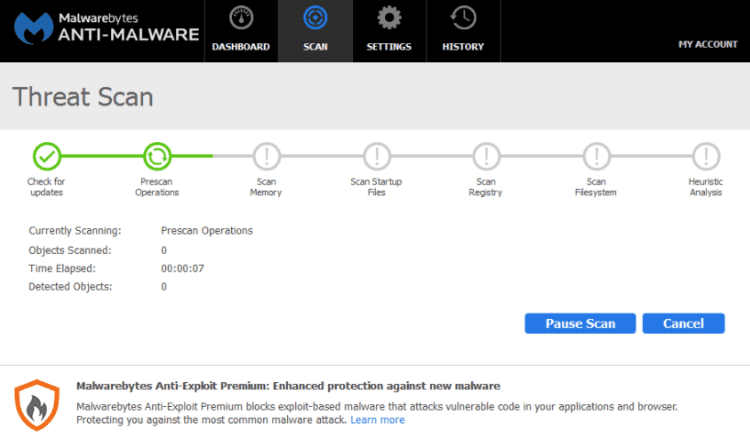Click the 'Scan Startup Files' step label
750x439 pixels.
pos(376,187)
